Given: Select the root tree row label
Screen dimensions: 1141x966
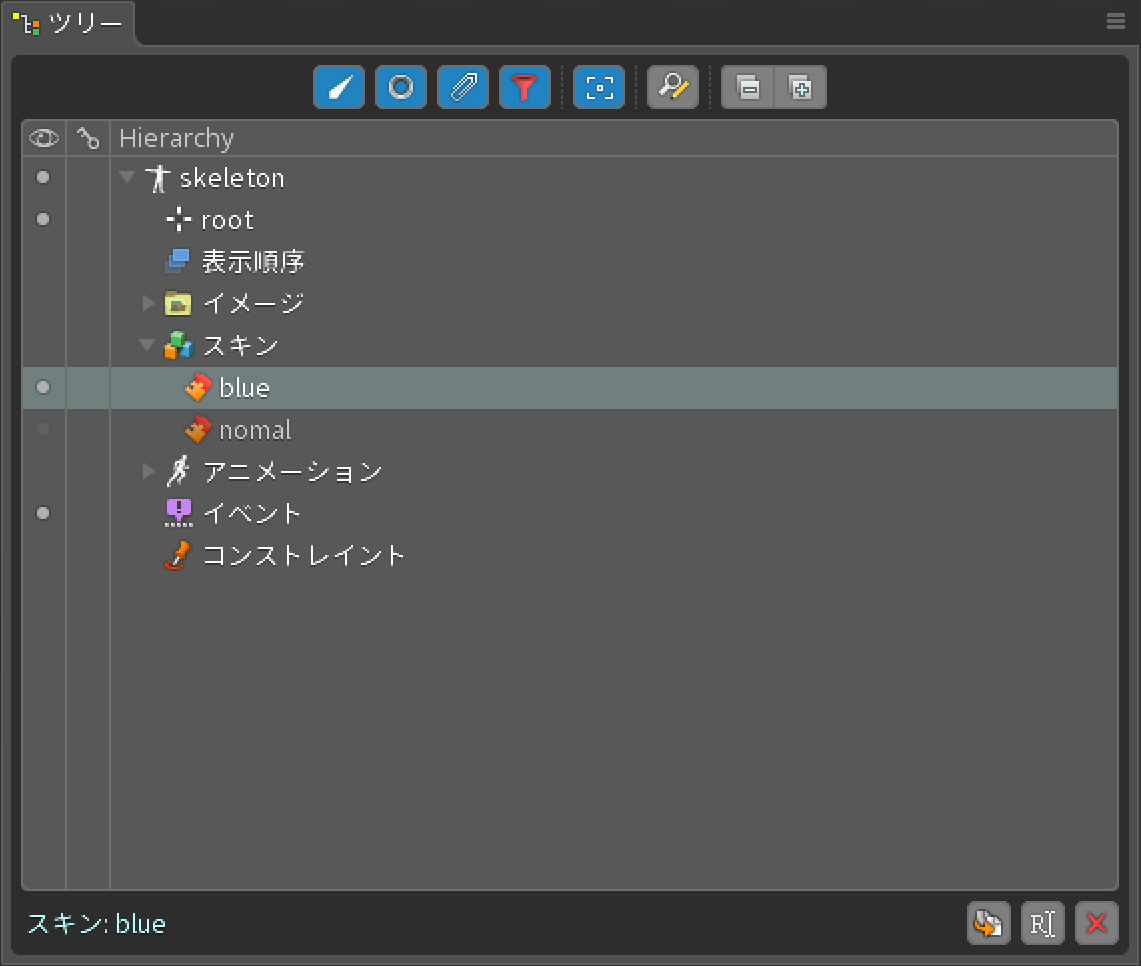Looking at the screenshot, I should (227, 220).
